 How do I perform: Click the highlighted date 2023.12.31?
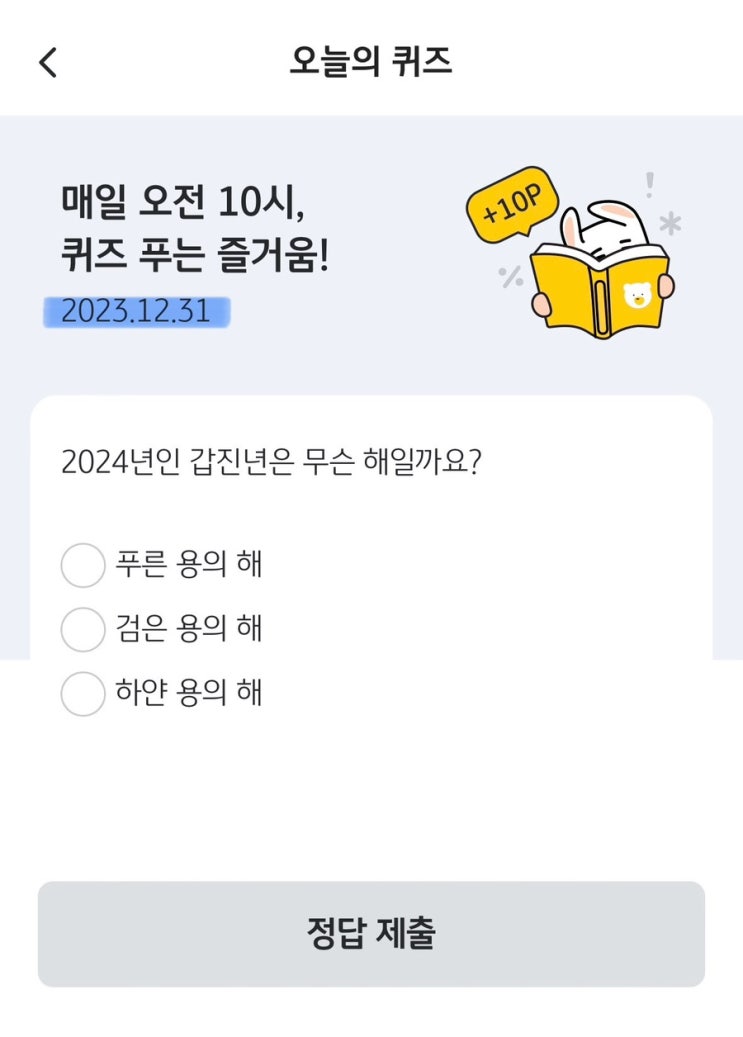coord(136,311)
